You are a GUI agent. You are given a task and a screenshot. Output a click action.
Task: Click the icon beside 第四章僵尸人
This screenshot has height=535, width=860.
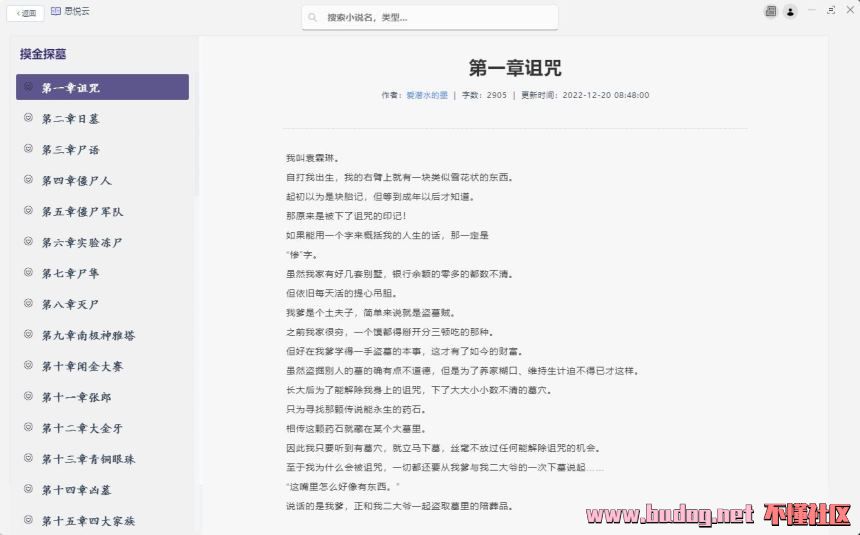point(29,179)
